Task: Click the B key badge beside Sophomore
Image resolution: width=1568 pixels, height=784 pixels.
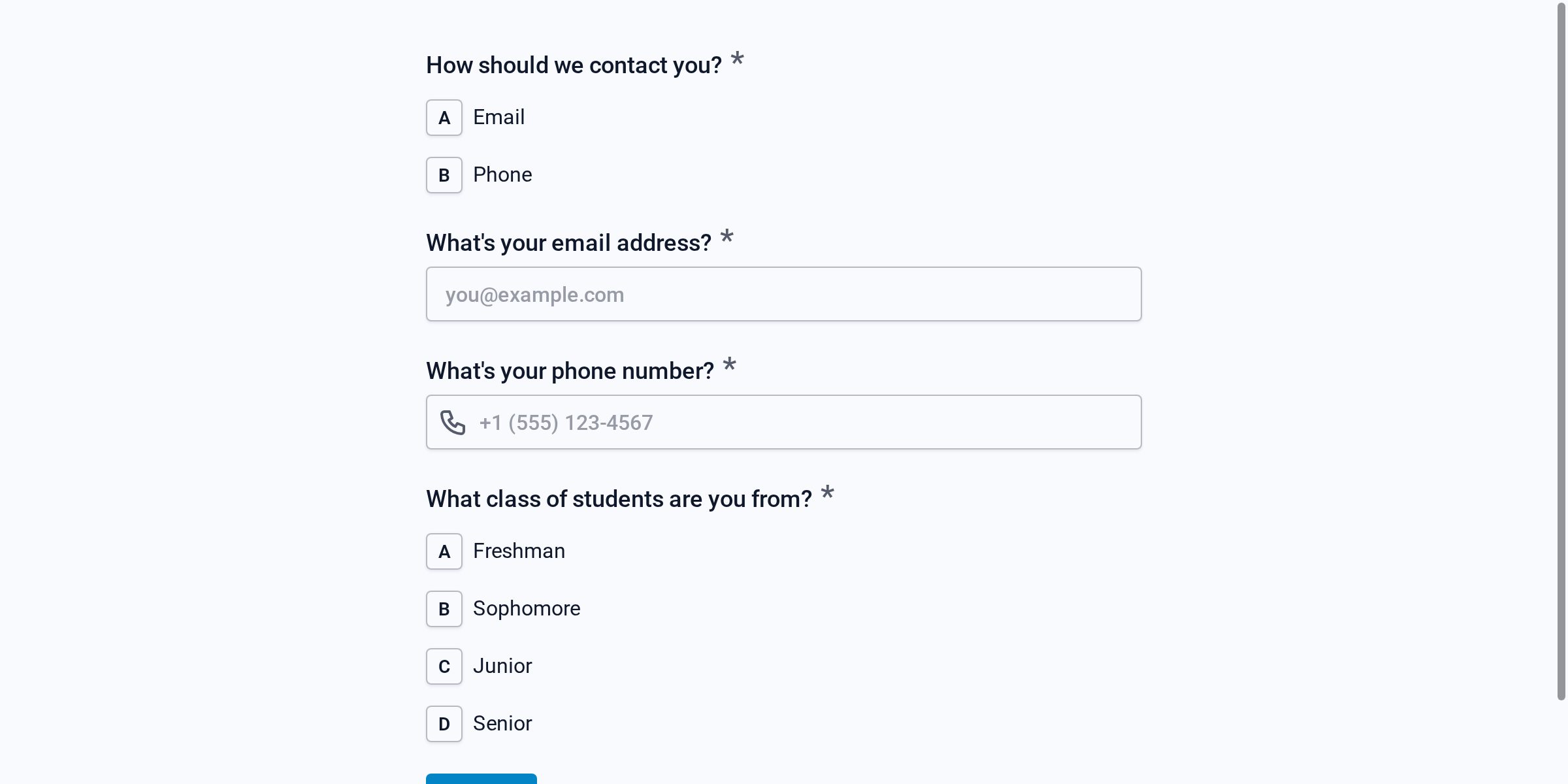Action: click(x=444, y=609)
